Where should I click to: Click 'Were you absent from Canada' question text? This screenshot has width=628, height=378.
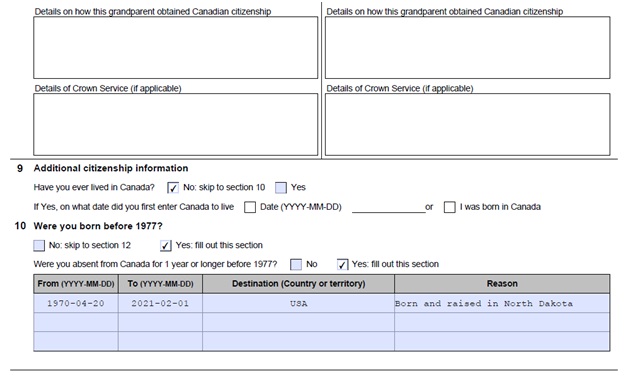(155, 264)
